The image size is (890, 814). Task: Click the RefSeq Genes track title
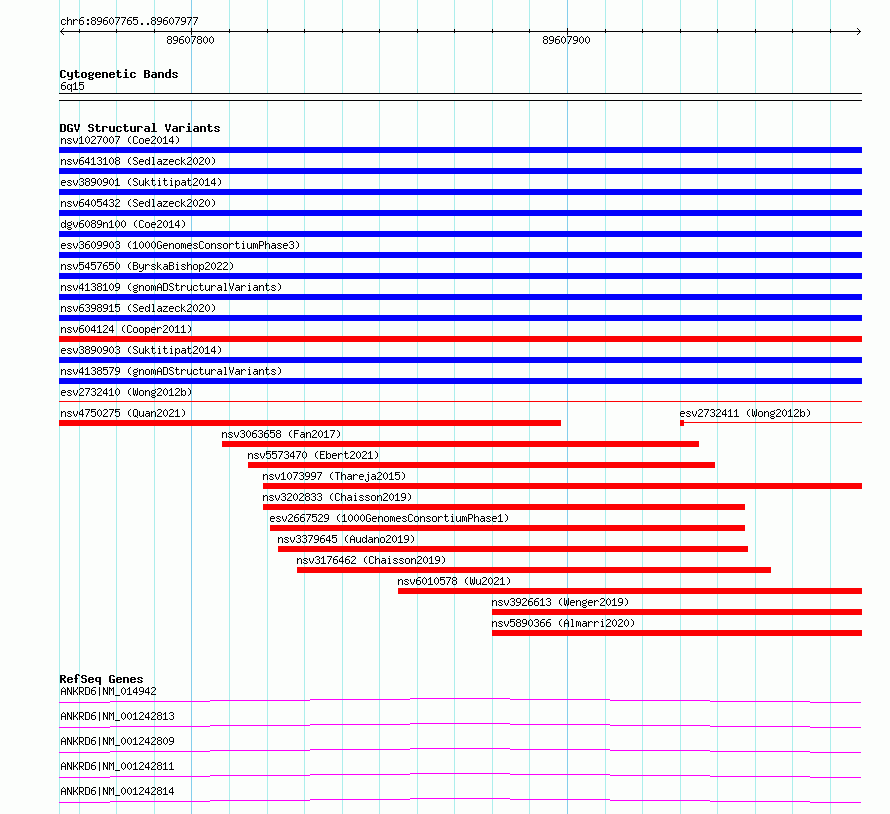101,679
